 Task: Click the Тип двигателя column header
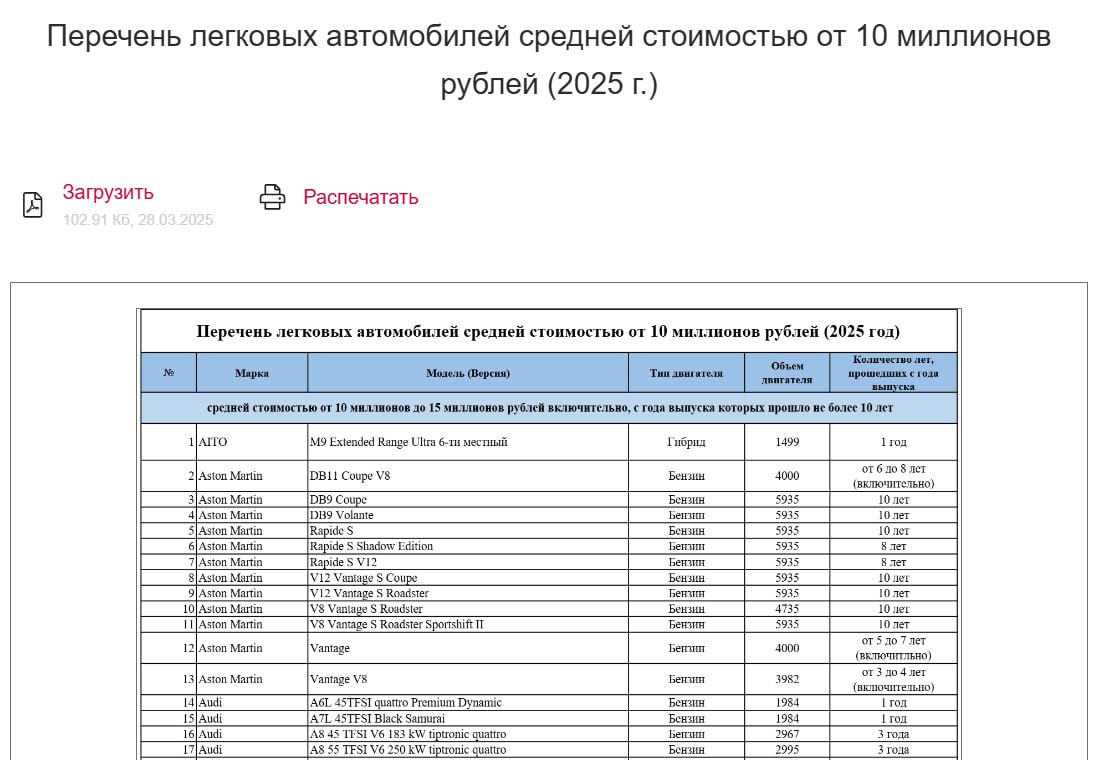[686, 373]
